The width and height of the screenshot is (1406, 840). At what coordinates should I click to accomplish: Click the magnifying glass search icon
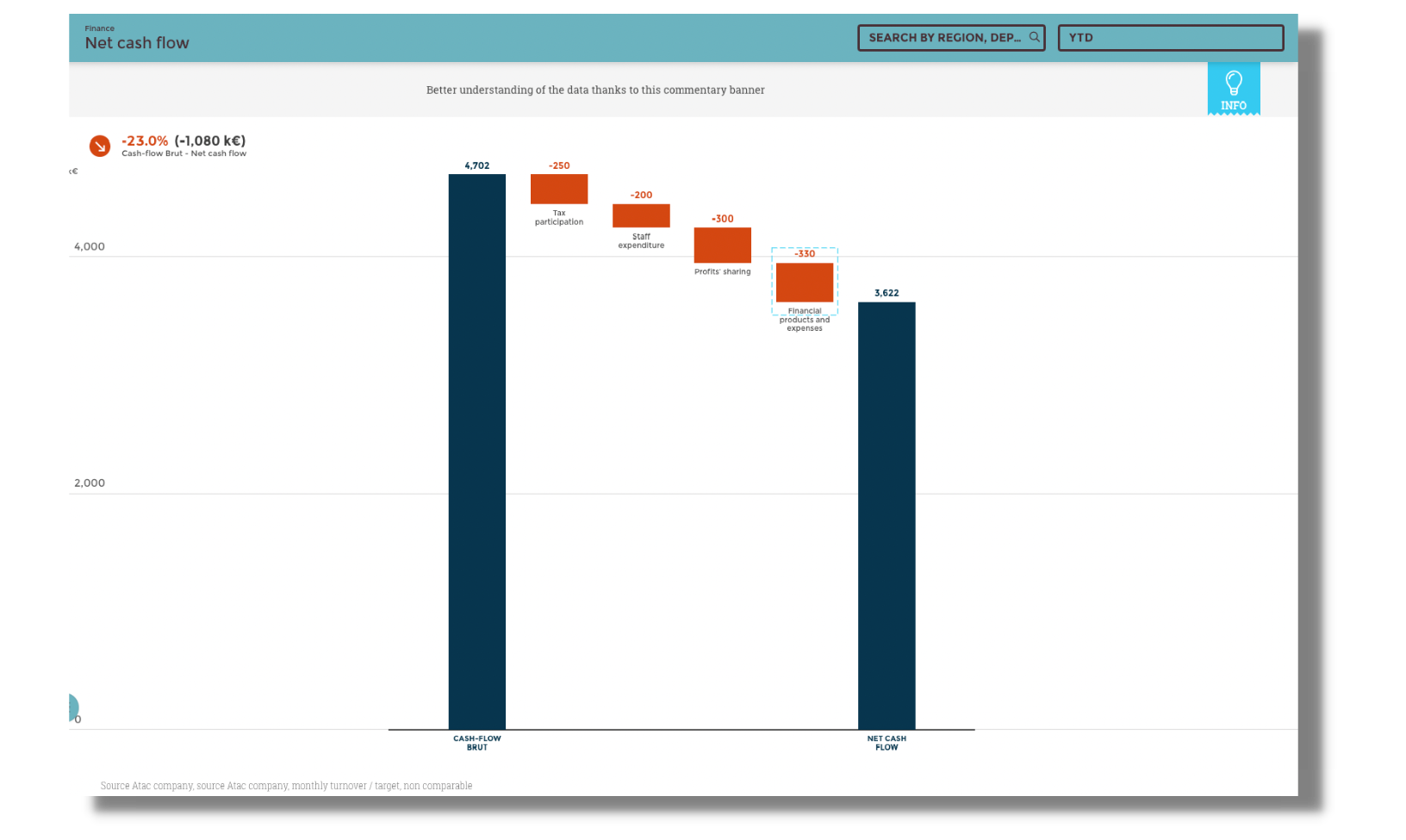click(1034, 37)
